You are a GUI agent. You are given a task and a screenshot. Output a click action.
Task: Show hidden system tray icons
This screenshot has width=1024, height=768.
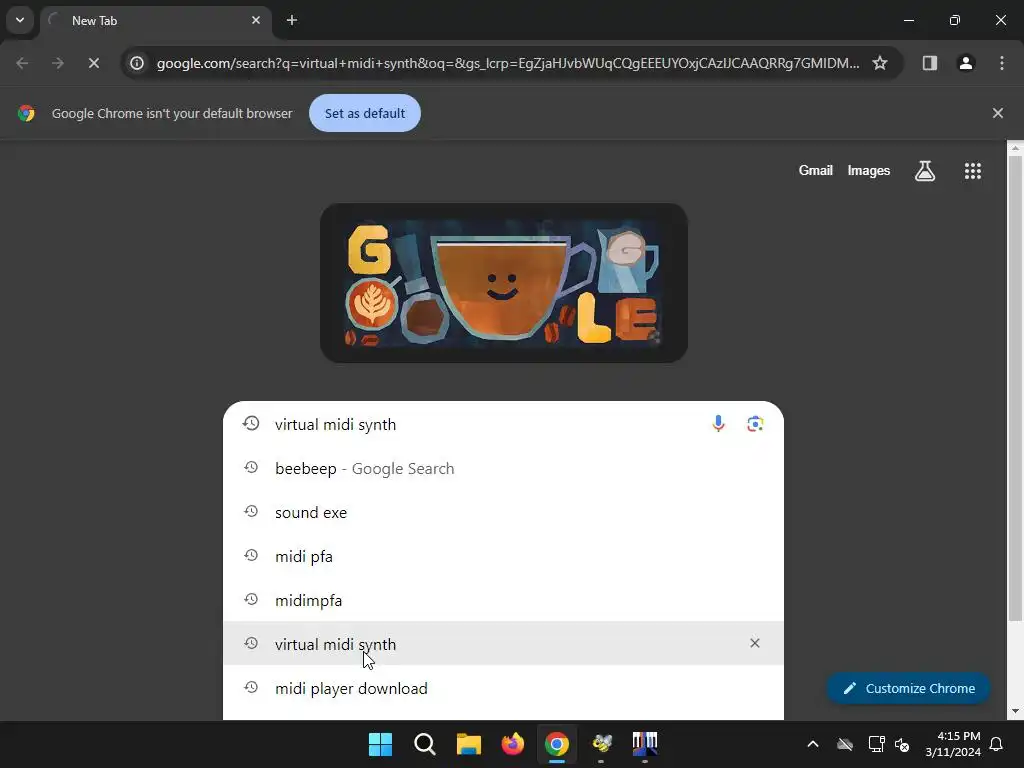tap(812, 744)
